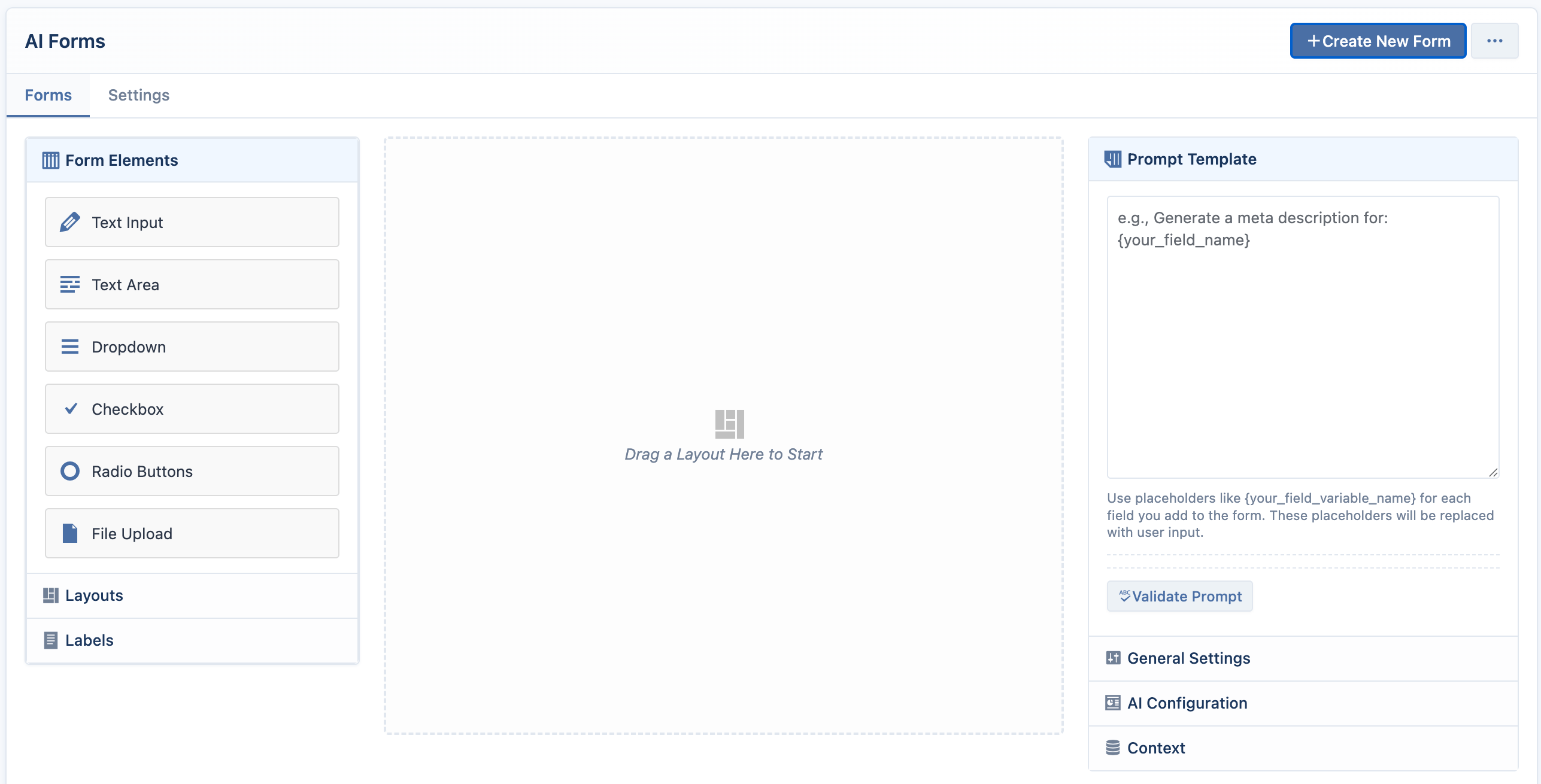Image resolution: width=1541 pixels, height=784 pixels.
Task: Click the plus icon on Create New Form
Action: 1314,41
